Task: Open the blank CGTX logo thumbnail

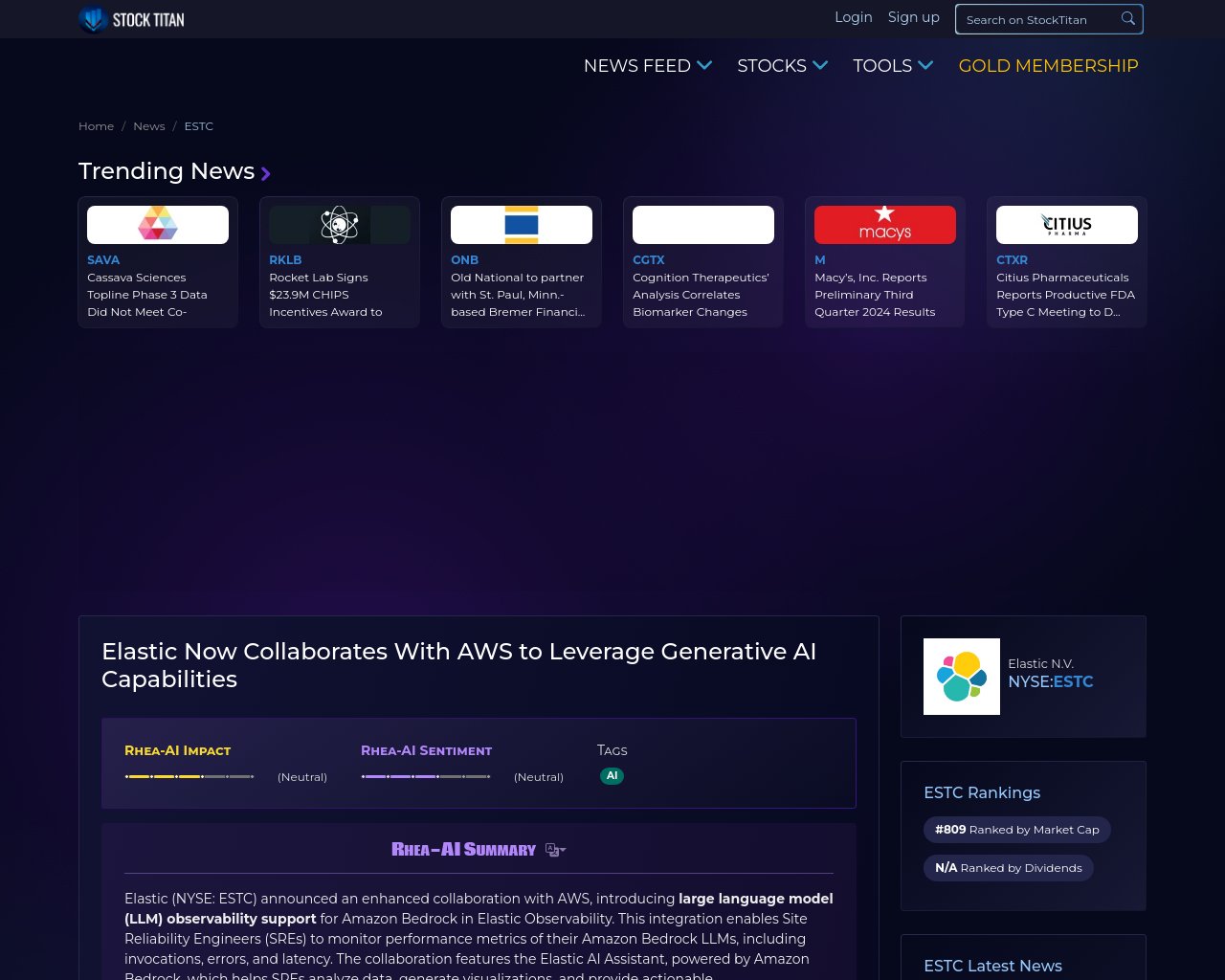Action: (x=703, y=225)
